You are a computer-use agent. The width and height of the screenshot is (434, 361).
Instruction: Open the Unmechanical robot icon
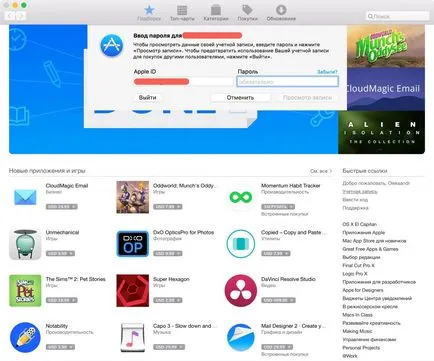coord(25,244)
